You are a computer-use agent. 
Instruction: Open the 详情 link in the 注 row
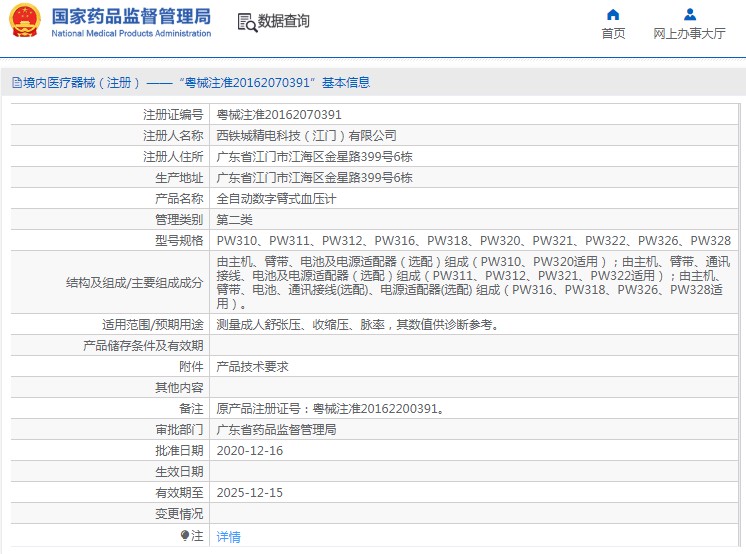point(228,536)
